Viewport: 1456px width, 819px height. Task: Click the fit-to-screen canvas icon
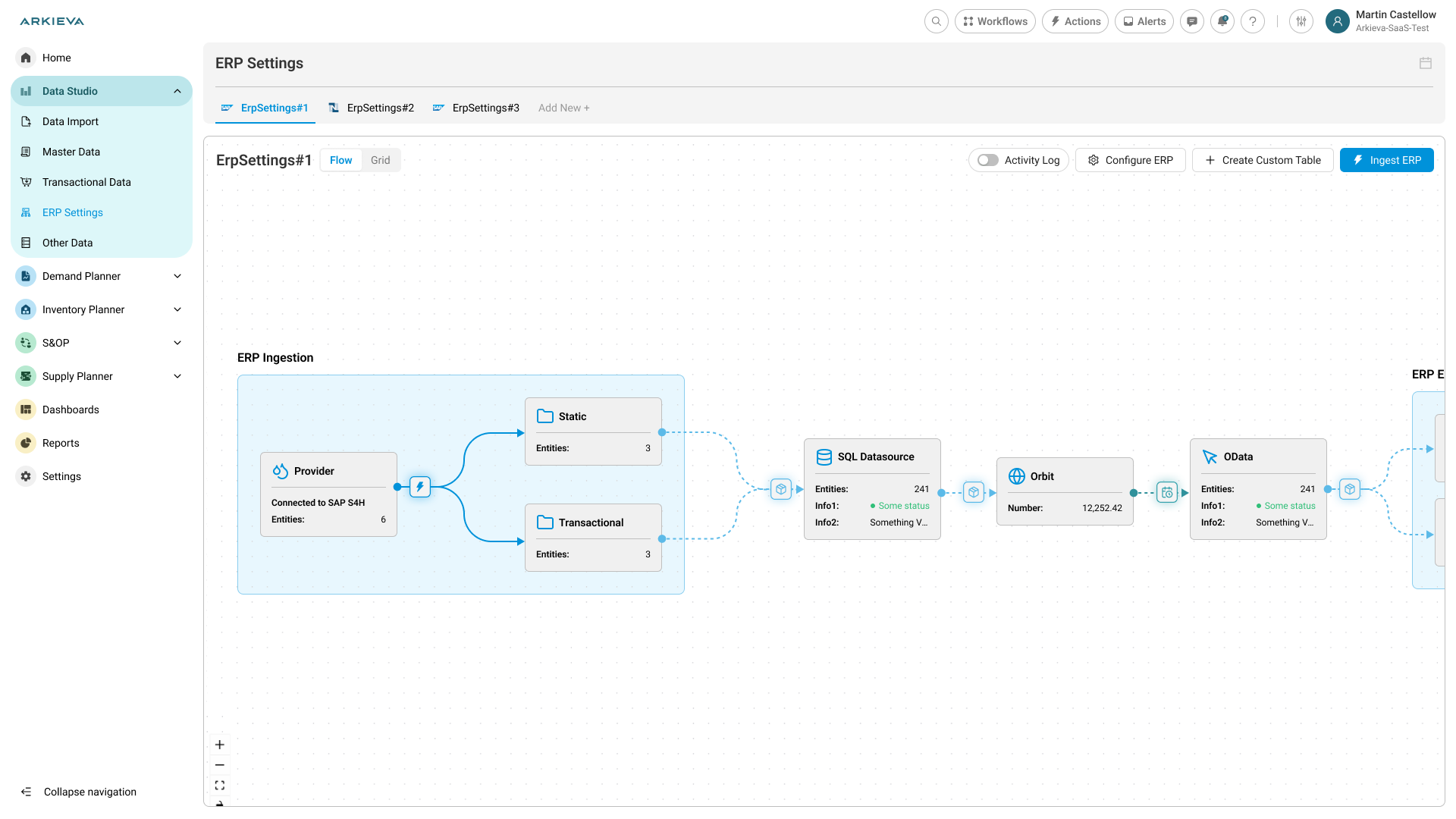tap(220, 786)
